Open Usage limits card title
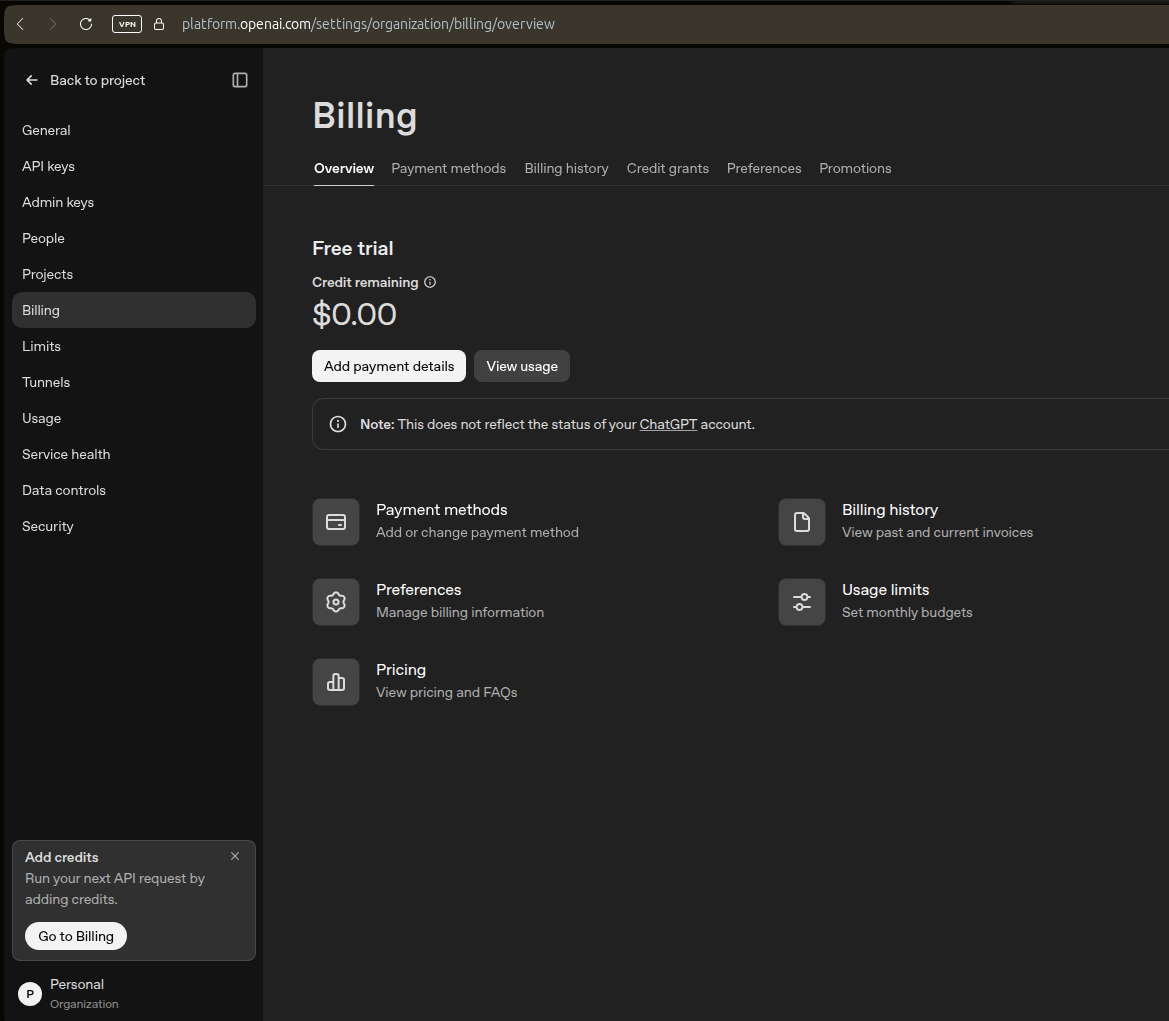The width and height of the screenshot is (1169, 1021). 886,590
